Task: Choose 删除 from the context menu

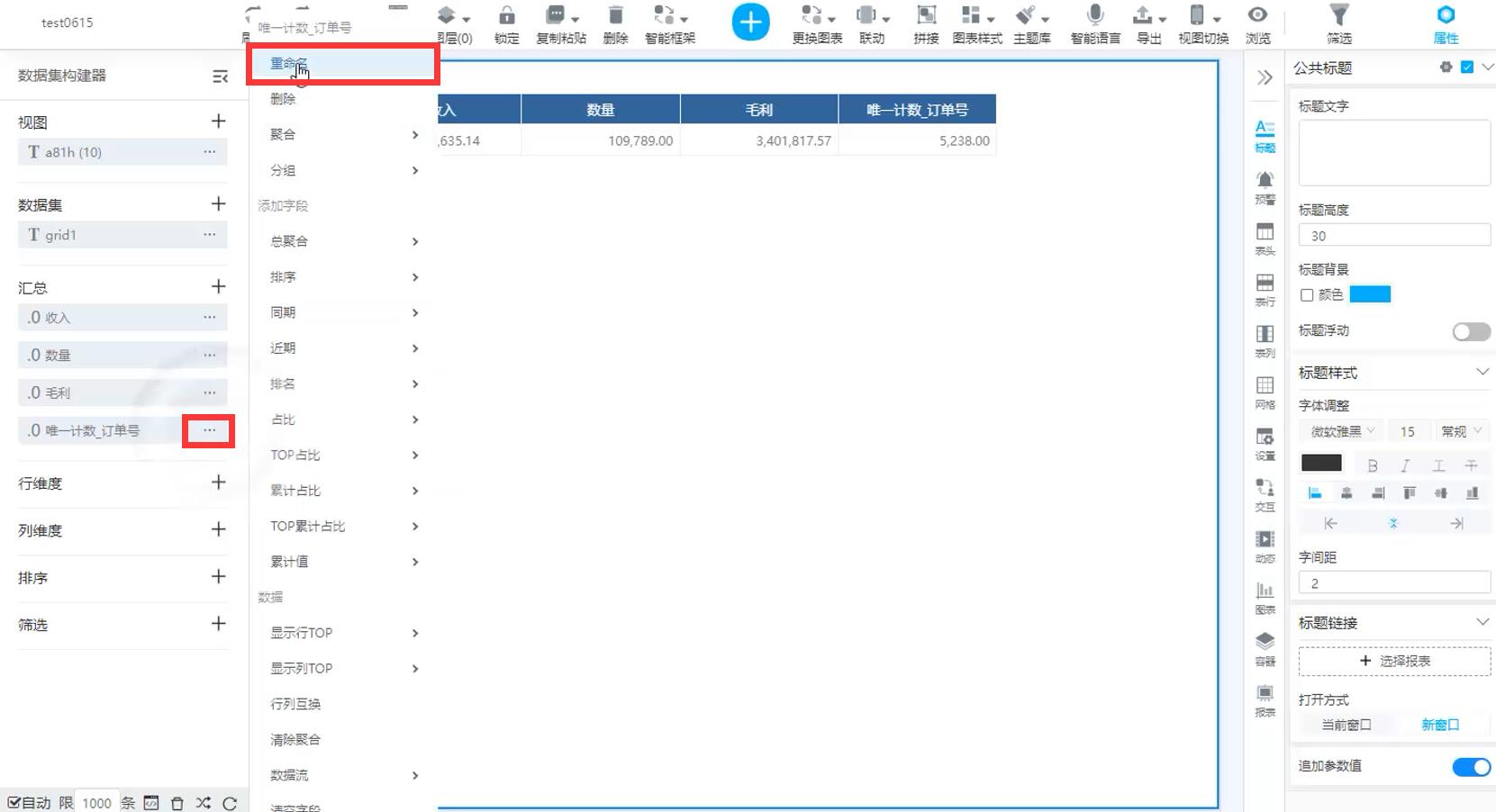Action: (x=343, y=99)
